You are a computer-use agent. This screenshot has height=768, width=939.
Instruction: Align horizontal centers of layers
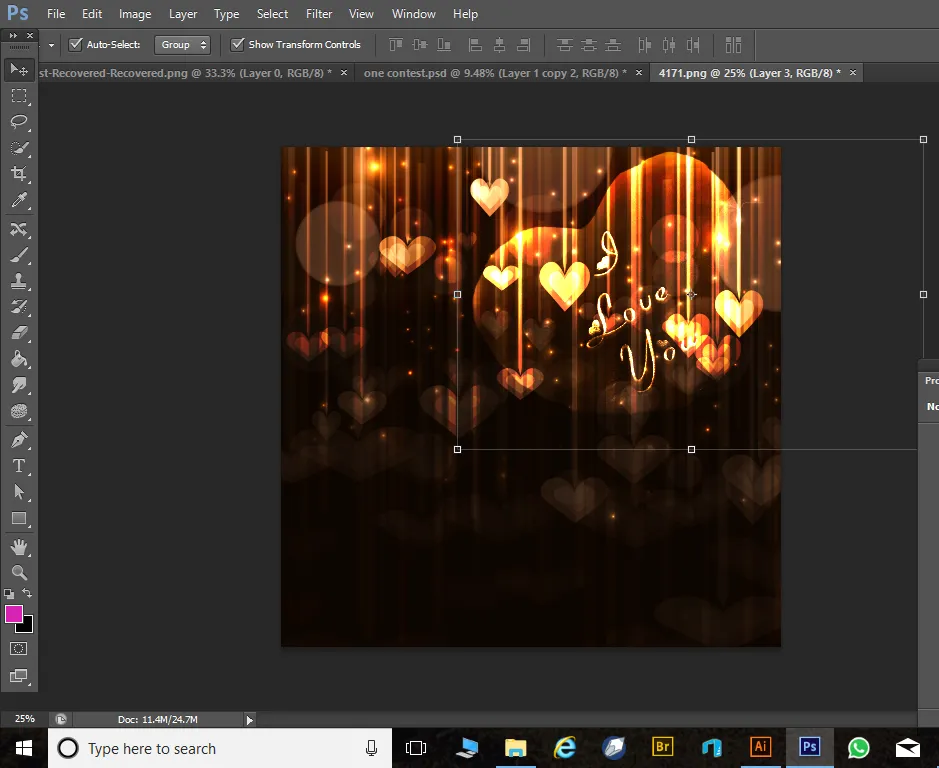pos(499,45)
